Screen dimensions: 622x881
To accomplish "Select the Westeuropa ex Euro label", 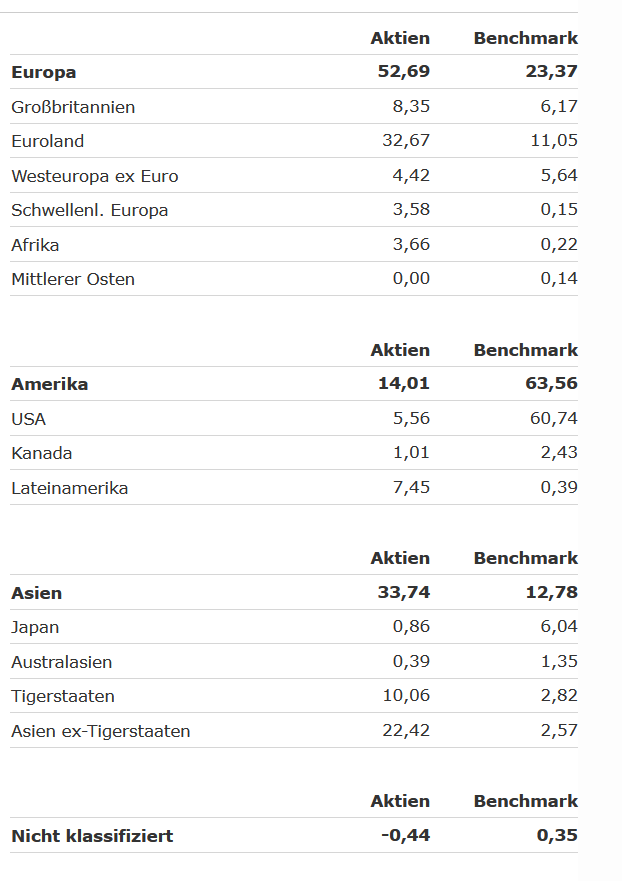I will [95, 176].
